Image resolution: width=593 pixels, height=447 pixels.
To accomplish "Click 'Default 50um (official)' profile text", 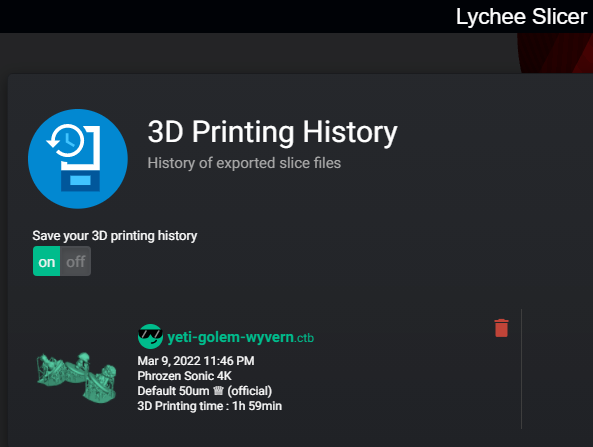I will [x=205, y=391].
